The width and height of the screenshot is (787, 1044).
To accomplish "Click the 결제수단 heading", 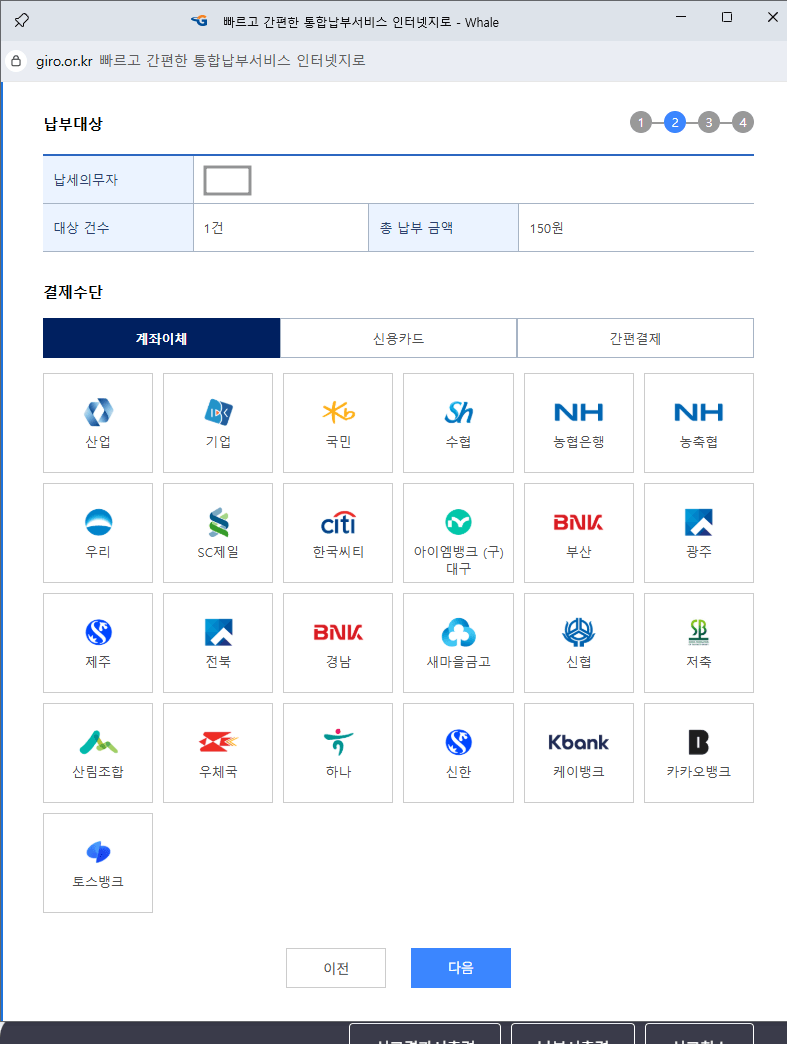I will point(73,292).
